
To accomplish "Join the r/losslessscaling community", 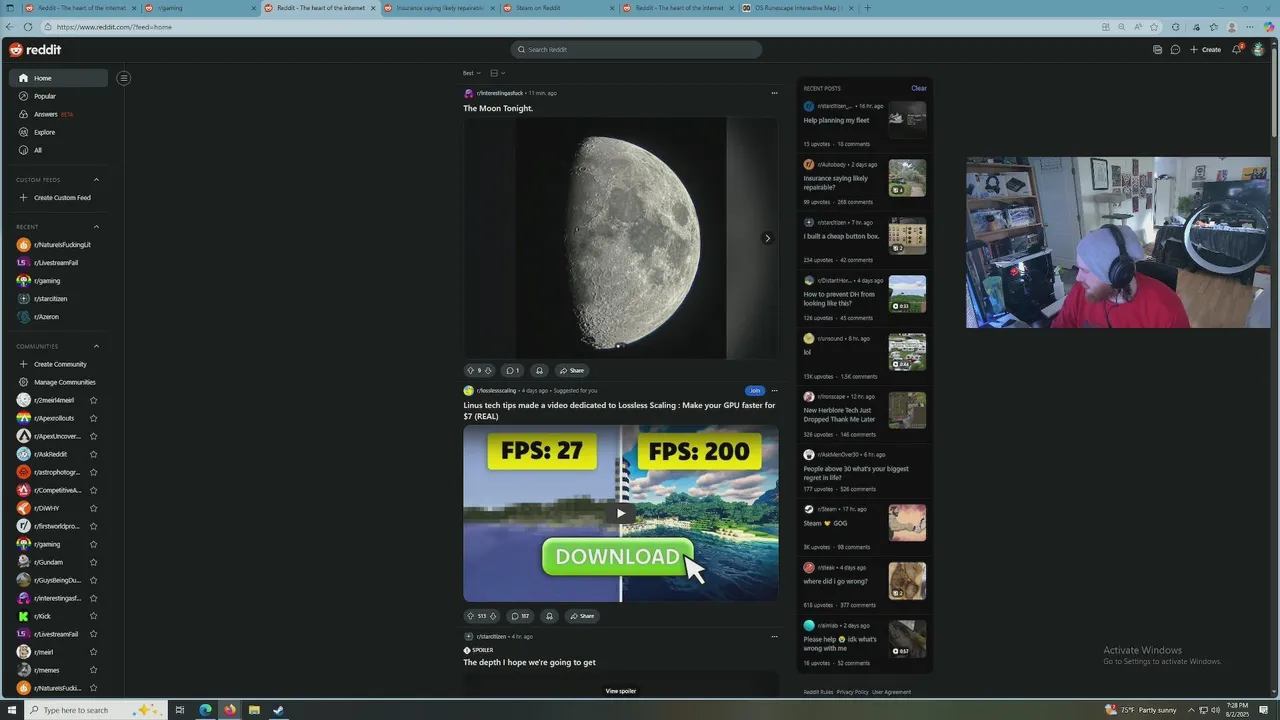I will click(755, 391).
